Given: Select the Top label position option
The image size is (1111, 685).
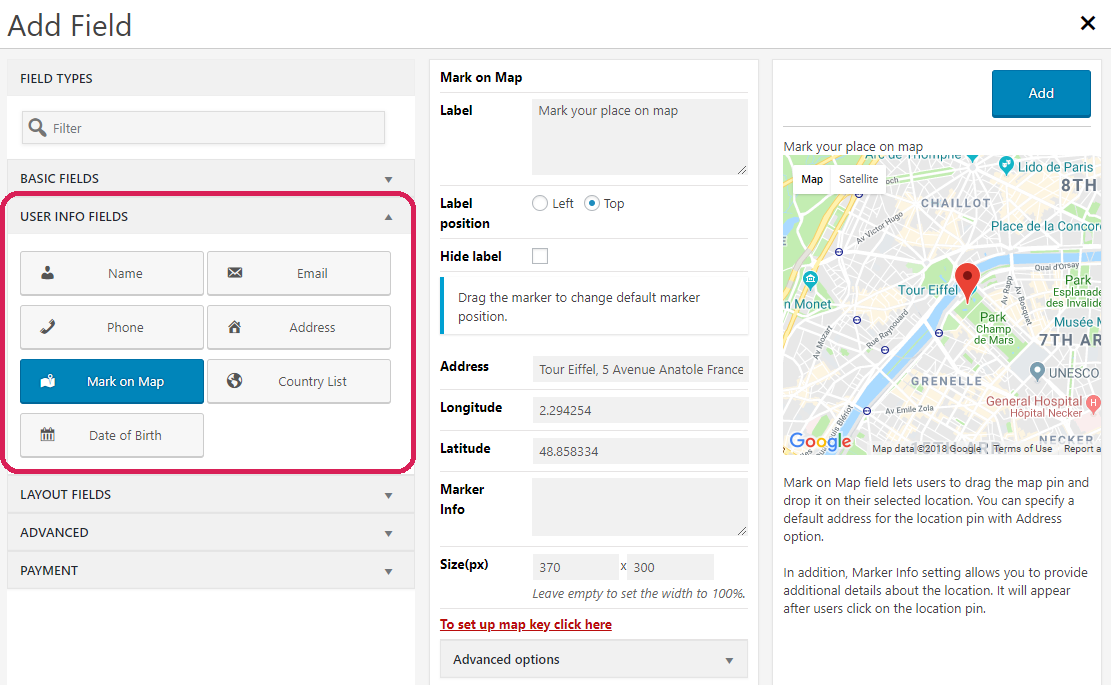Looking at the screenshot, I should pos(591,202).
